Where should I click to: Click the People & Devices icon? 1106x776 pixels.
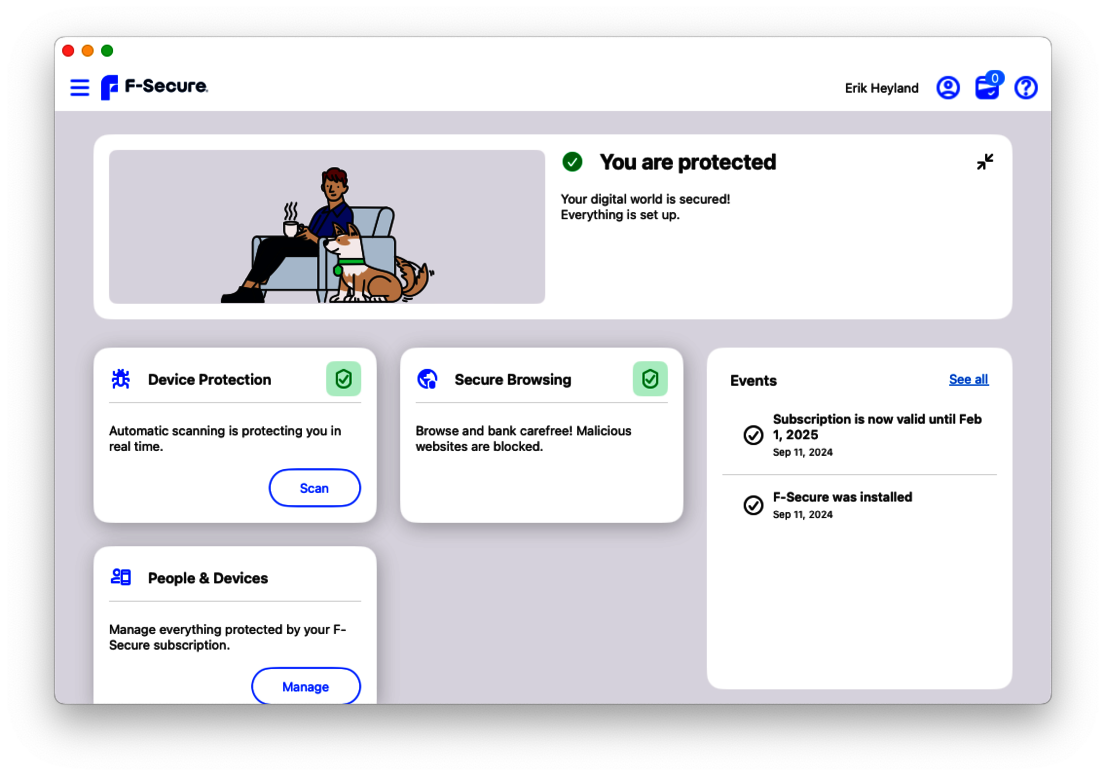[x=121, y=577]
